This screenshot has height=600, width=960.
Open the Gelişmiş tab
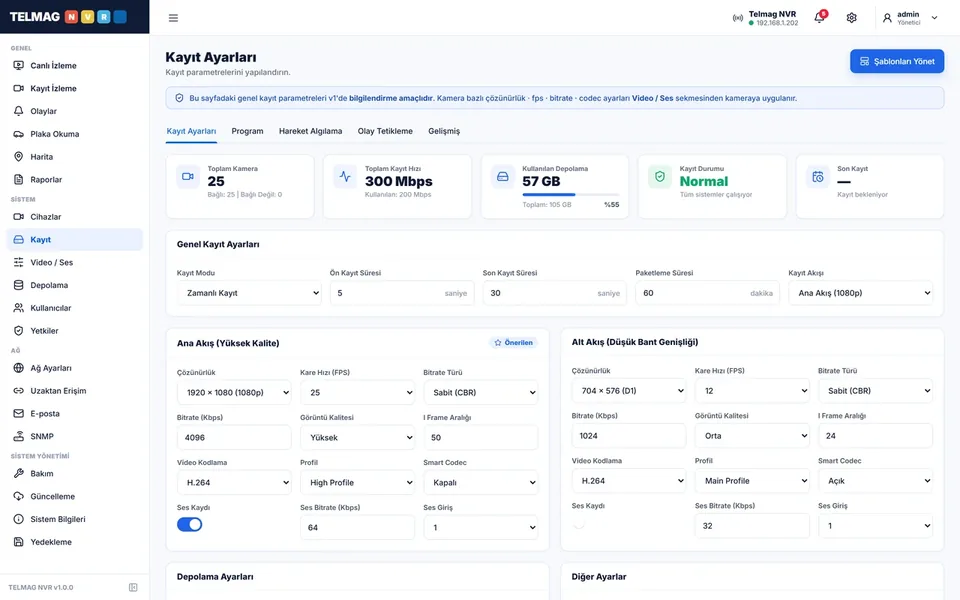(x=444, y=131)
